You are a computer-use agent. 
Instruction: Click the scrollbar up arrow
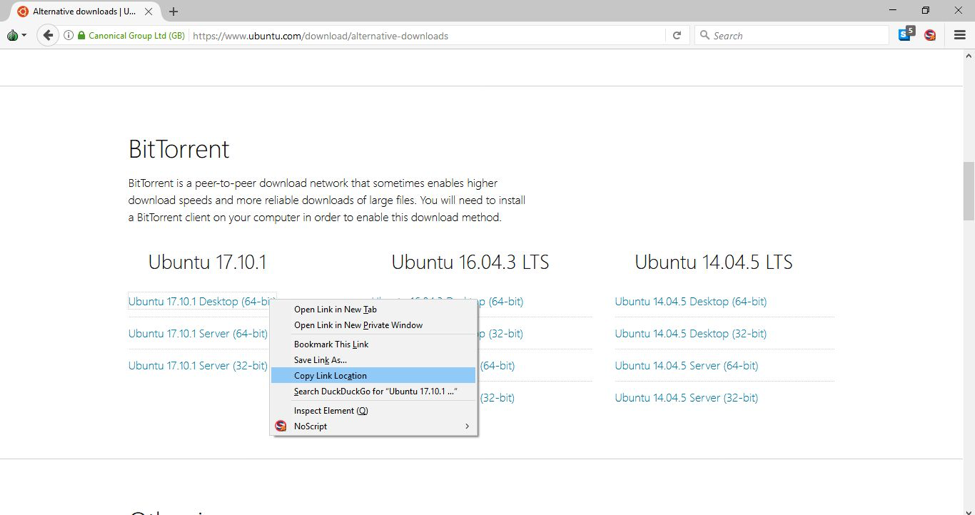click(969, 56)
